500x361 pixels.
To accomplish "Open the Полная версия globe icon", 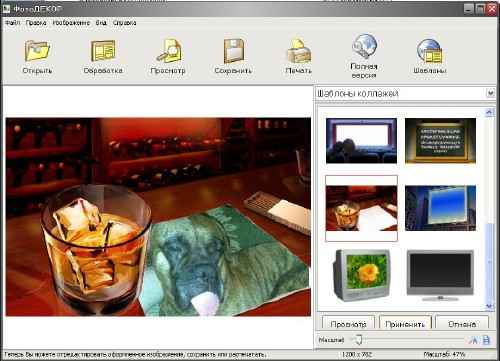I will point(364,56).
